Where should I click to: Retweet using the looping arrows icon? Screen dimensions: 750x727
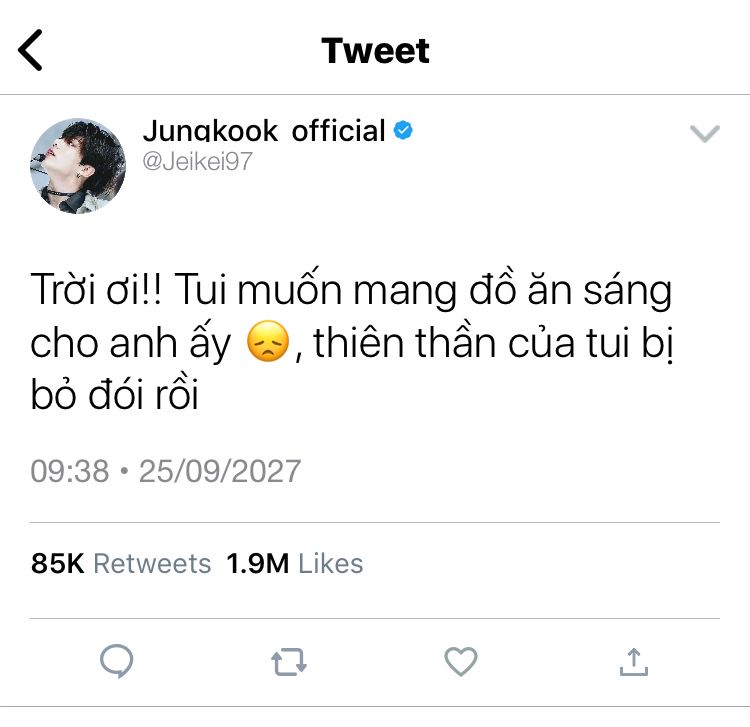[x=289, y=661]
